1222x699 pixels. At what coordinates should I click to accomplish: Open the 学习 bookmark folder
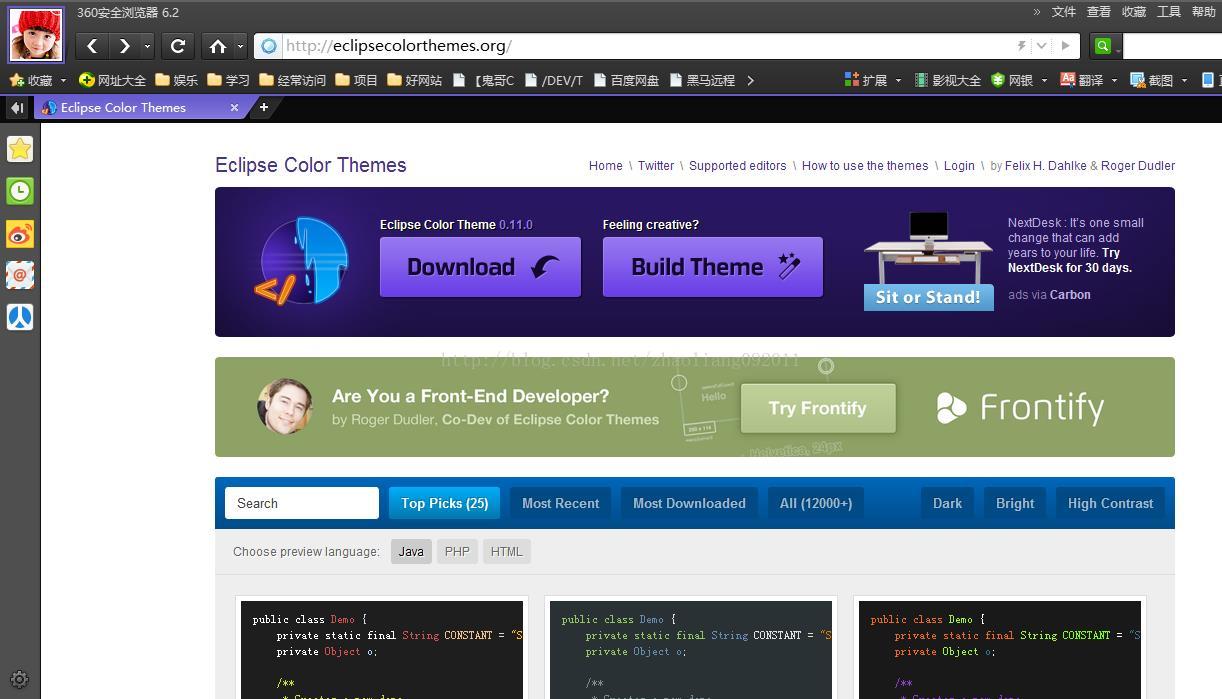229,80
